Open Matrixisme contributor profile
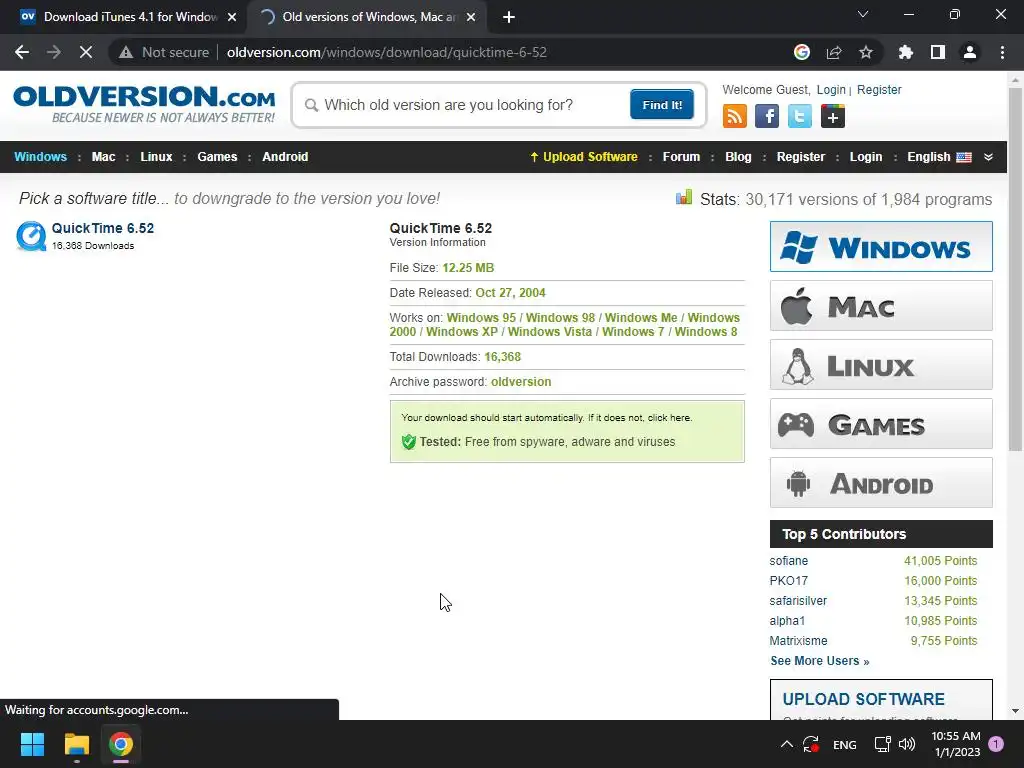The image size is (1024, 768). [798, 641]
